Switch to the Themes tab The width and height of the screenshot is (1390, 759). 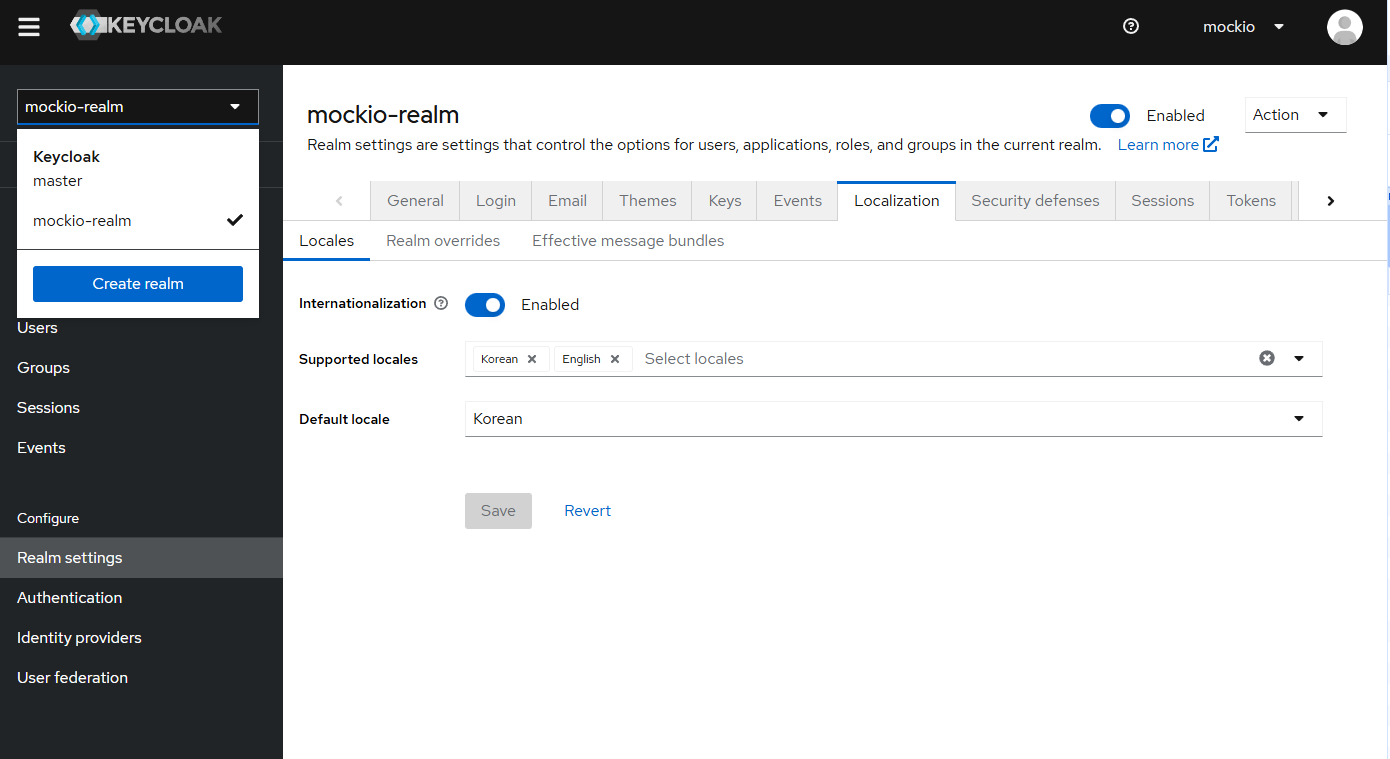[x=647, y=201]
